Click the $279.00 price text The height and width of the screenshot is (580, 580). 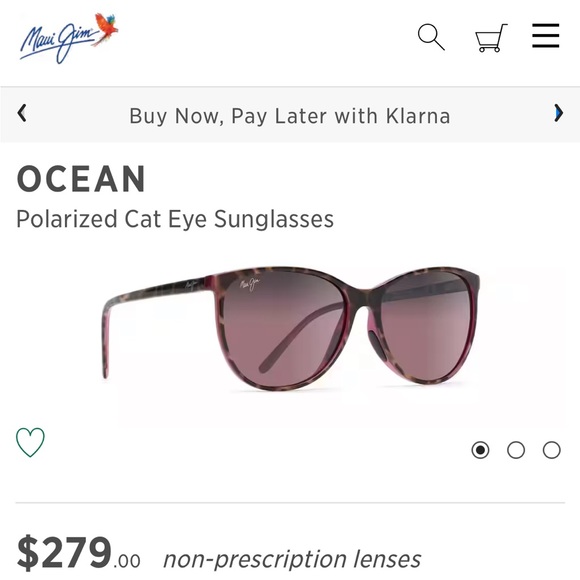click(x=78, y=553)
